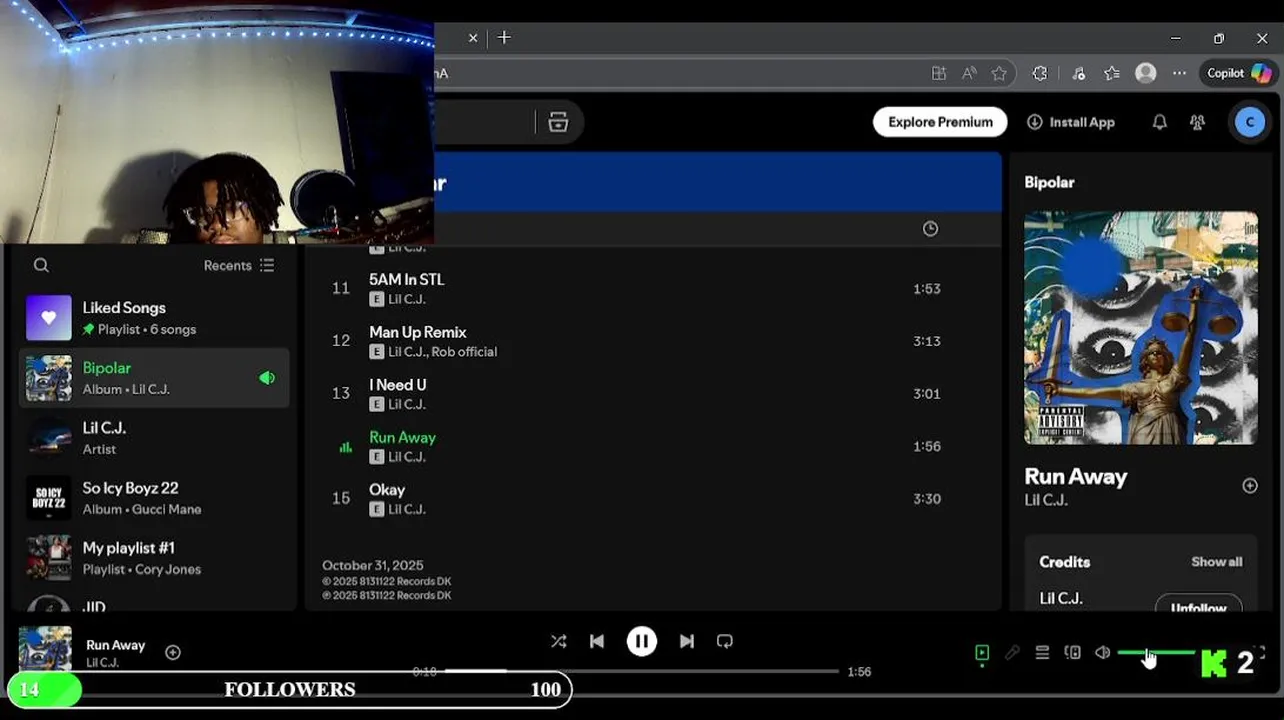This screenshot has height=720, width=1284.
Task: Open Lil C.J. artist in player bar
Action: click(102, 662)
